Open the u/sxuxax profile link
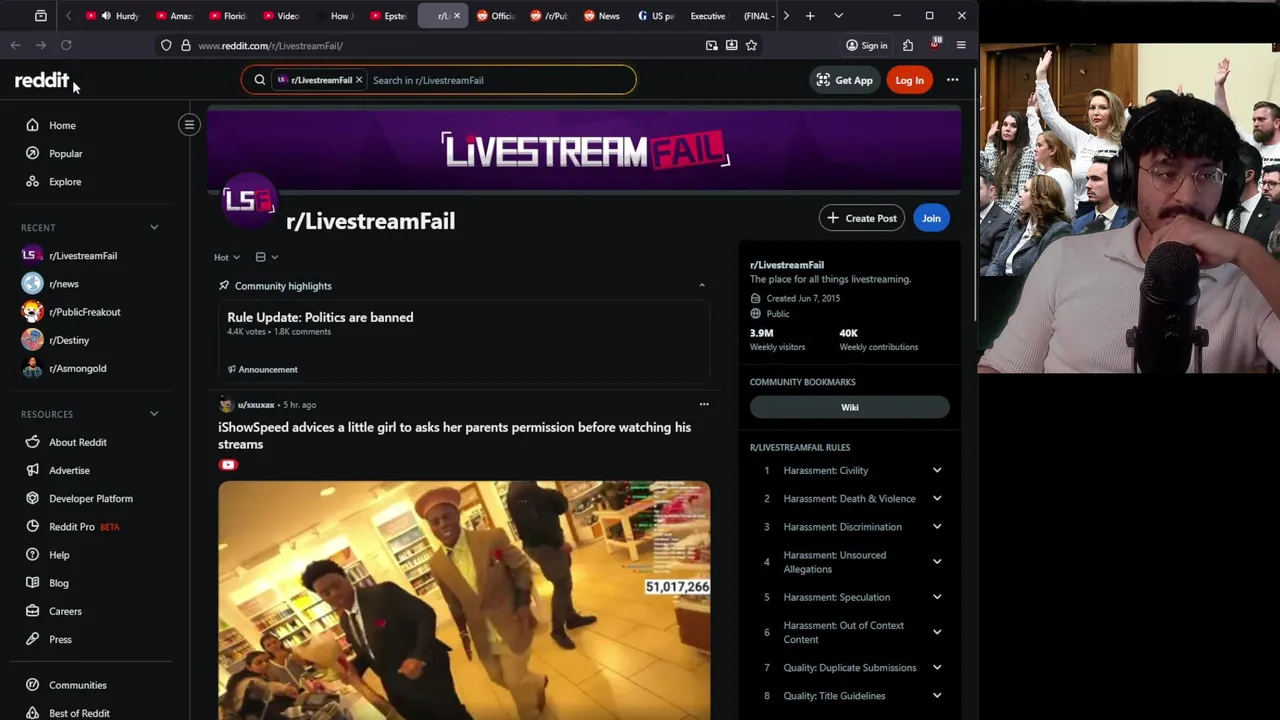Viewport: 1280px width, 720px height. pos(256,405)
